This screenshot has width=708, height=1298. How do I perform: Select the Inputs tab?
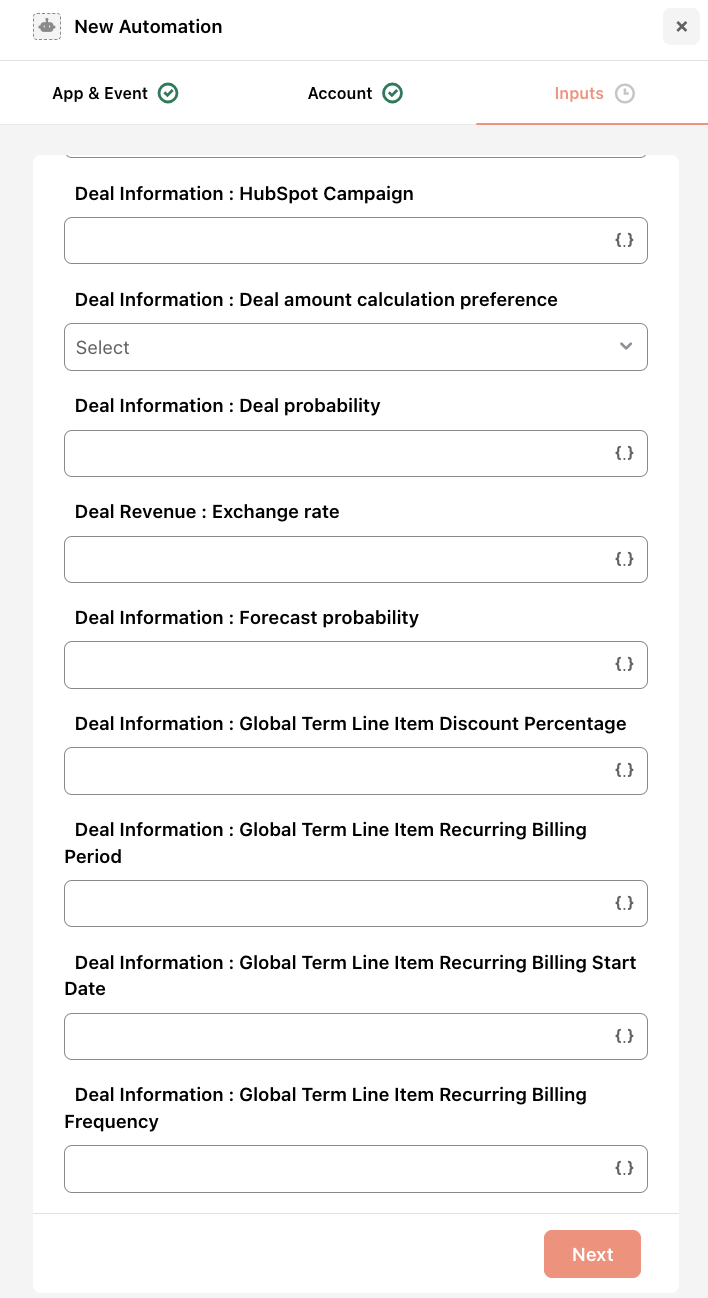point(594,93)
